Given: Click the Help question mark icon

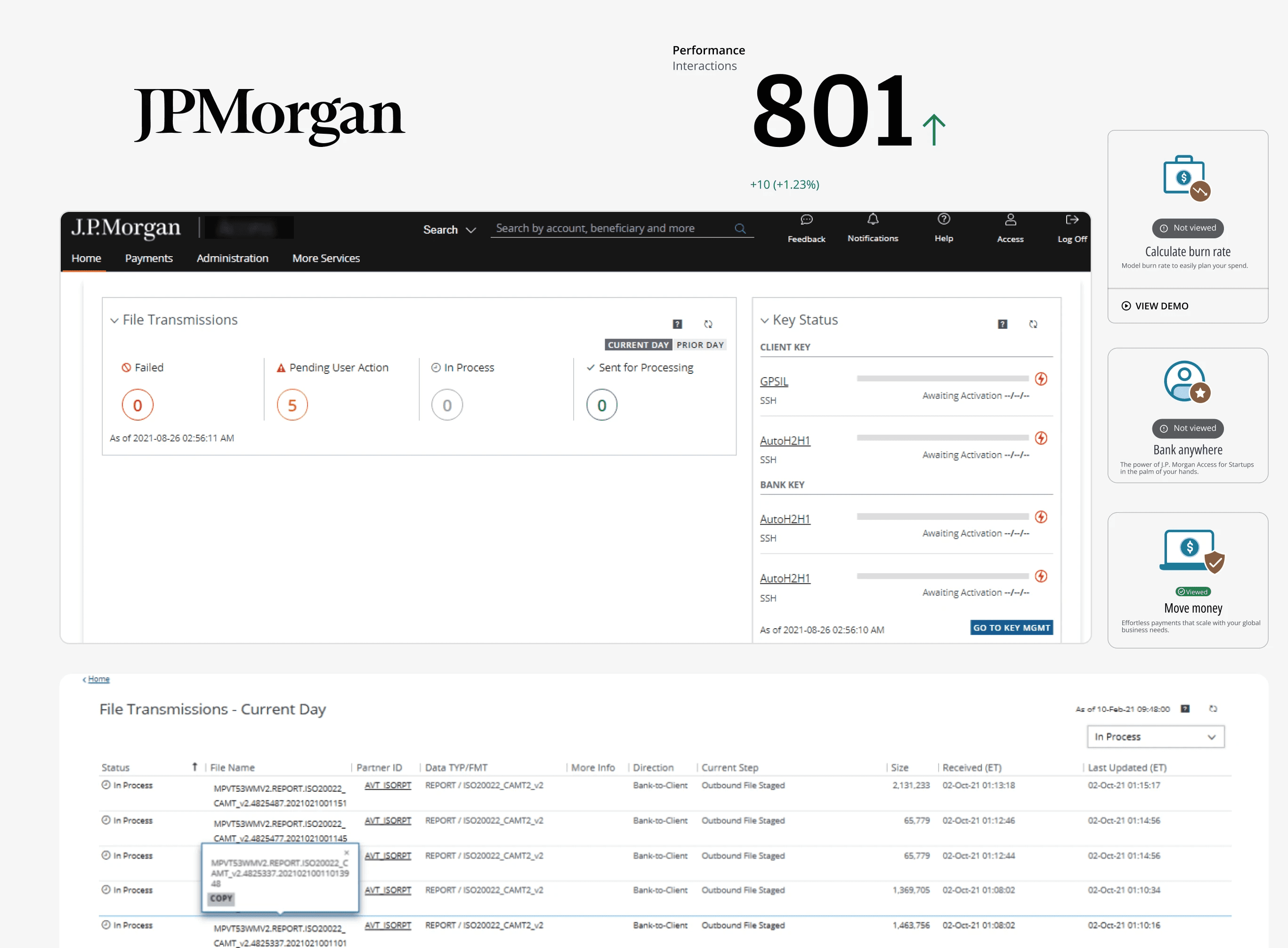Looking at the screenshot, I should [944, 219].
